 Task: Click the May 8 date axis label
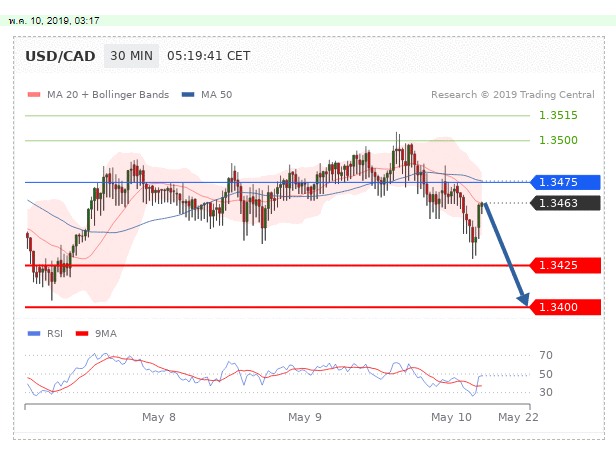(159, 417)
